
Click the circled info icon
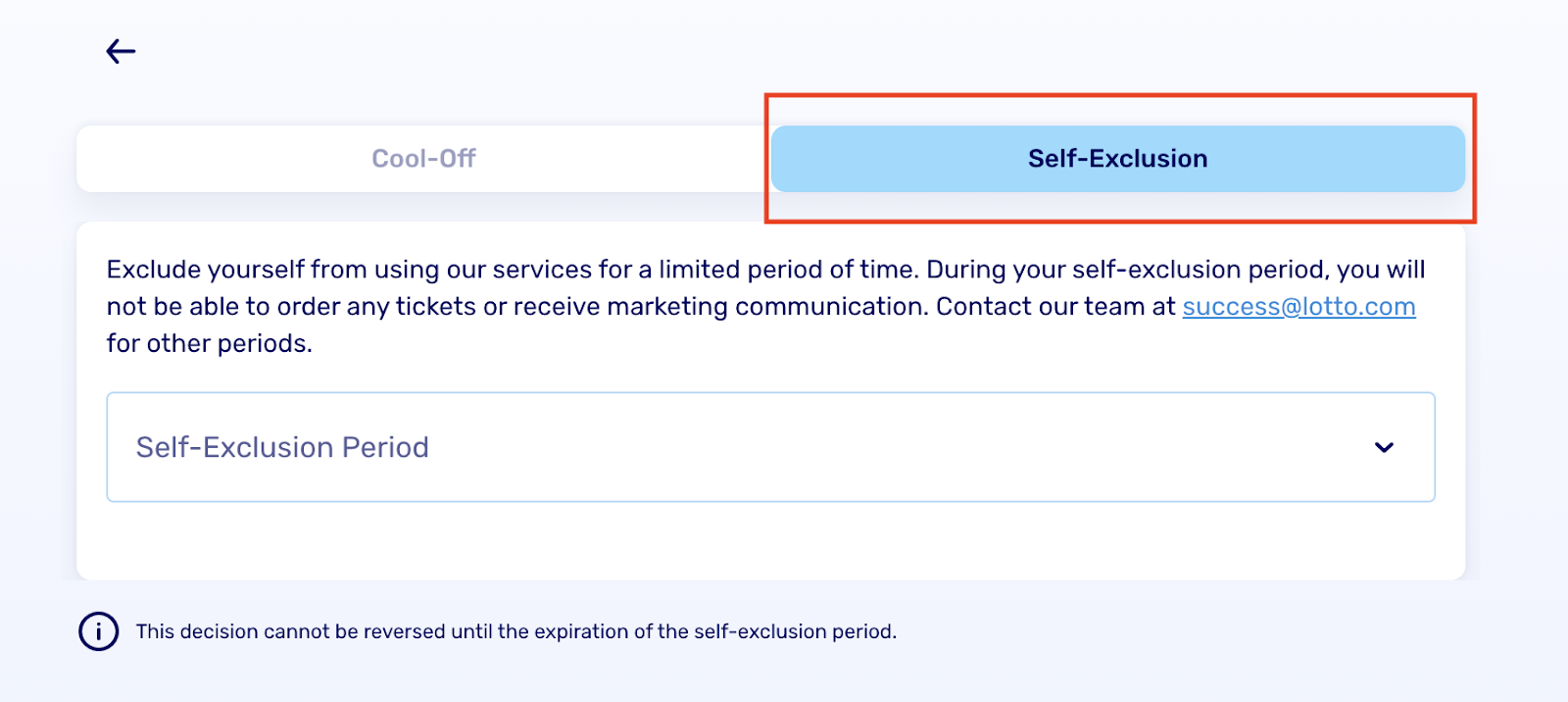[98, 631]
